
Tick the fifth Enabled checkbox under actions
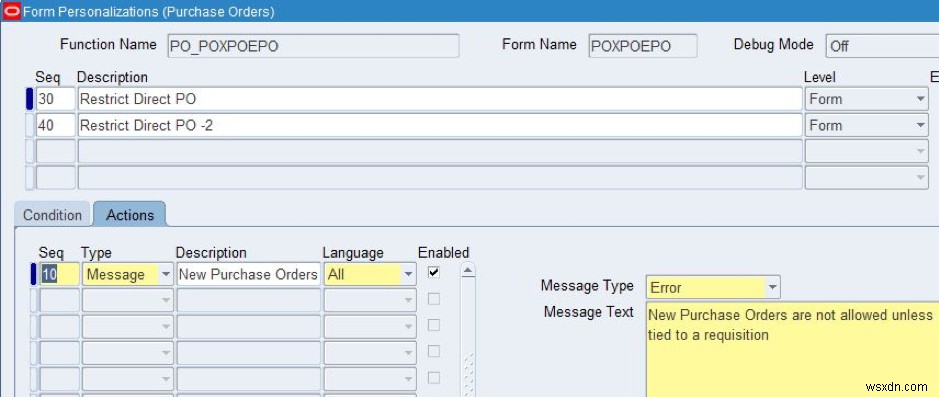click(x=434, y=378)
